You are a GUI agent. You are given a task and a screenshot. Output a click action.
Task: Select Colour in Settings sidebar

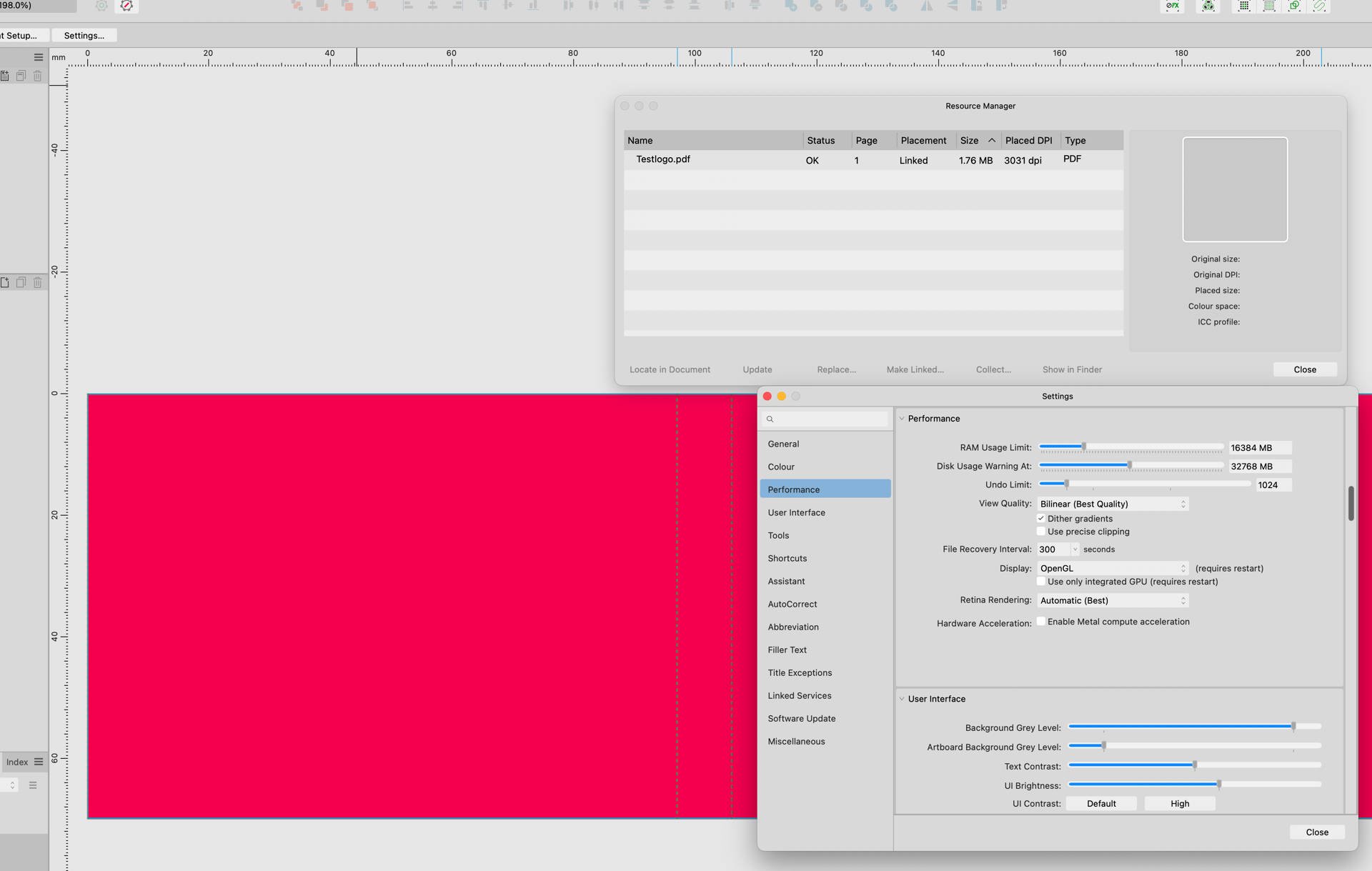825,467
